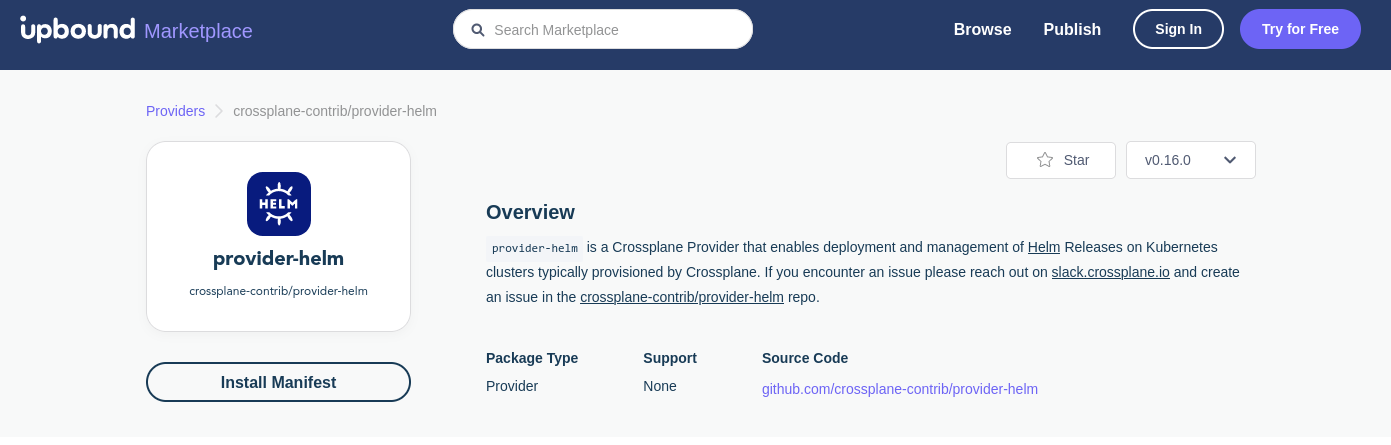
Task: Click the search magnifier icon
Action: pos(478,30)
